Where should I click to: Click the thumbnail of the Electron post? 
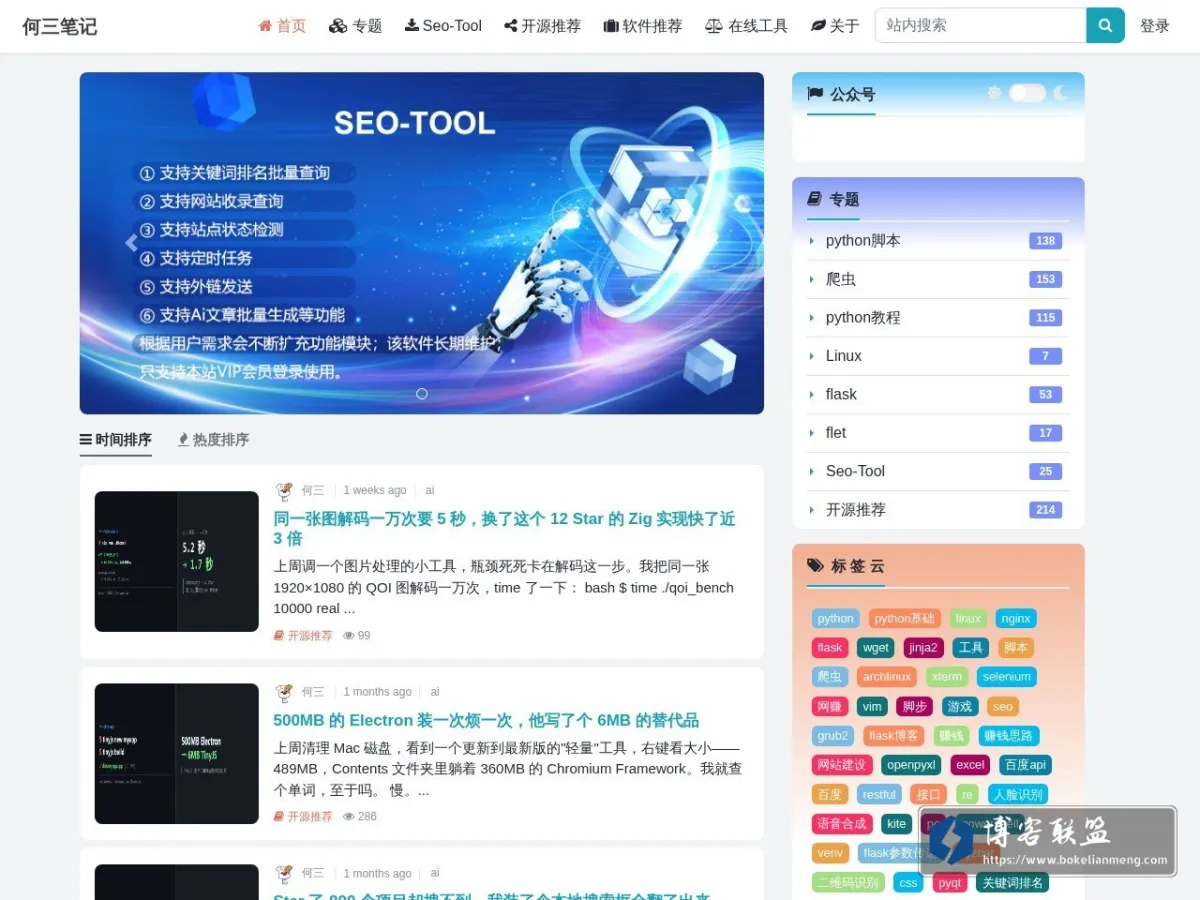point(177,753)
